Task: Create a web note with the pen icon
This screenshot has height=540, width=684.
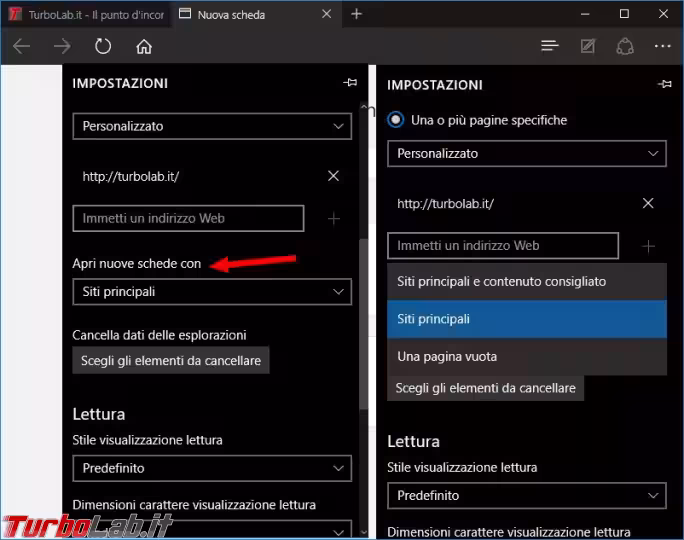Action: 588,46
